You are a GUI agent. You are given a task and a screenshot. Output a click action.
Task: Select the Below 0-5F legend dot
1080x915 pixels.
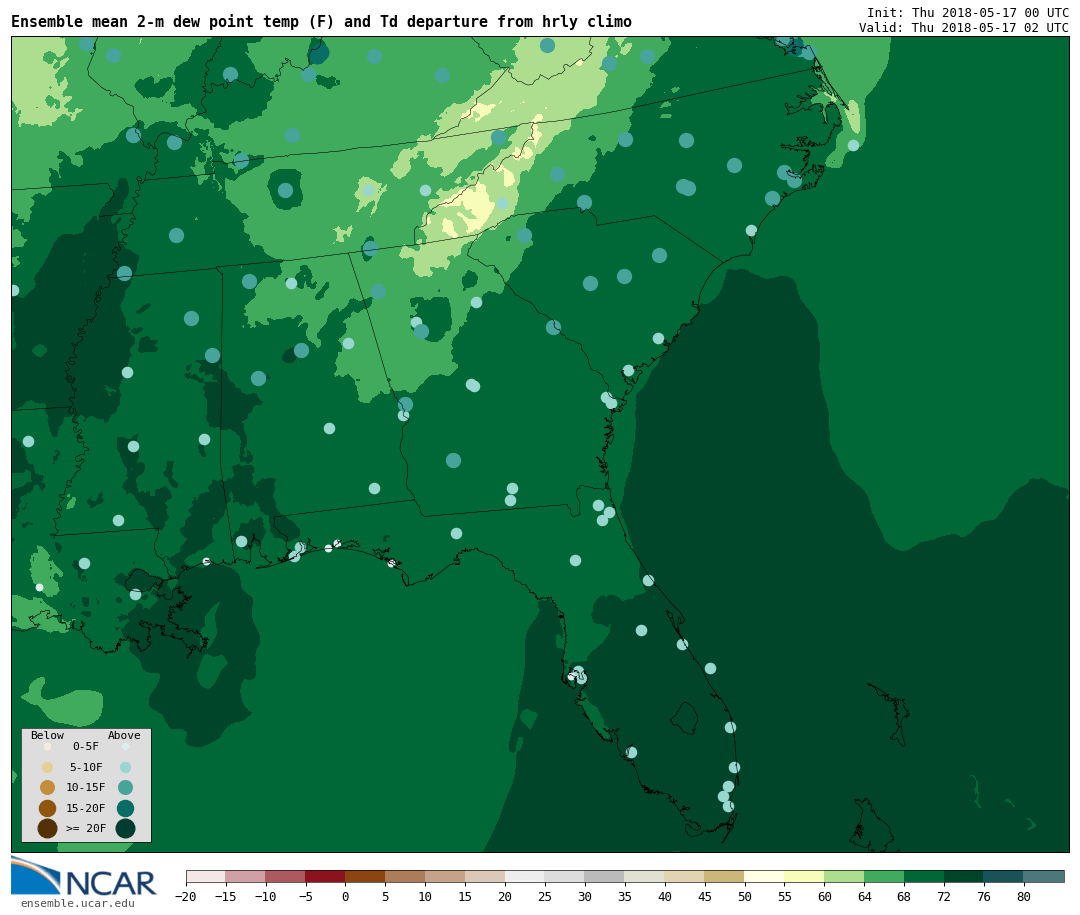(48, 746)
